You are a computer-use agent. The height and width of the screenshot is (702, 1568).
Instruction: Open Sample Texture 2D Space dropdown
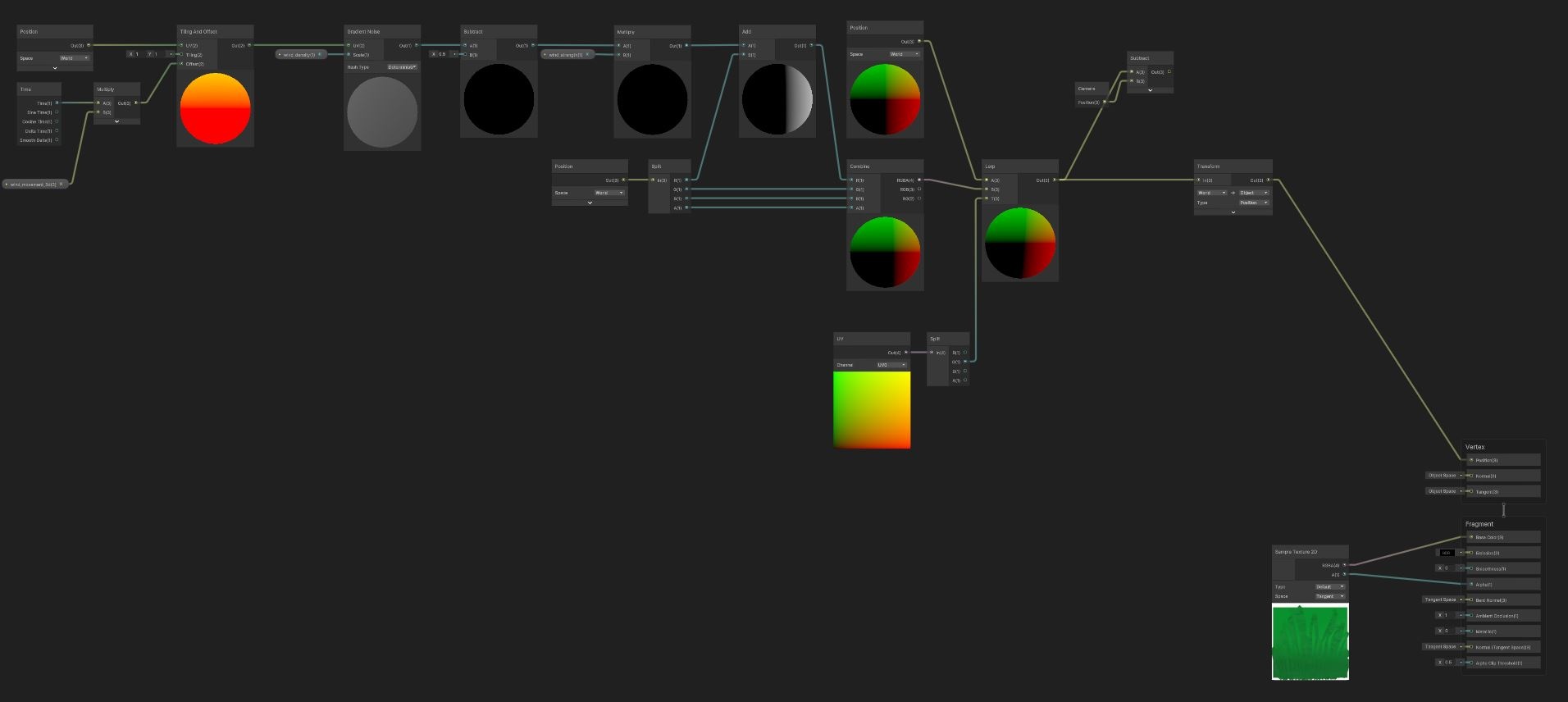[x=1330, y=596]
